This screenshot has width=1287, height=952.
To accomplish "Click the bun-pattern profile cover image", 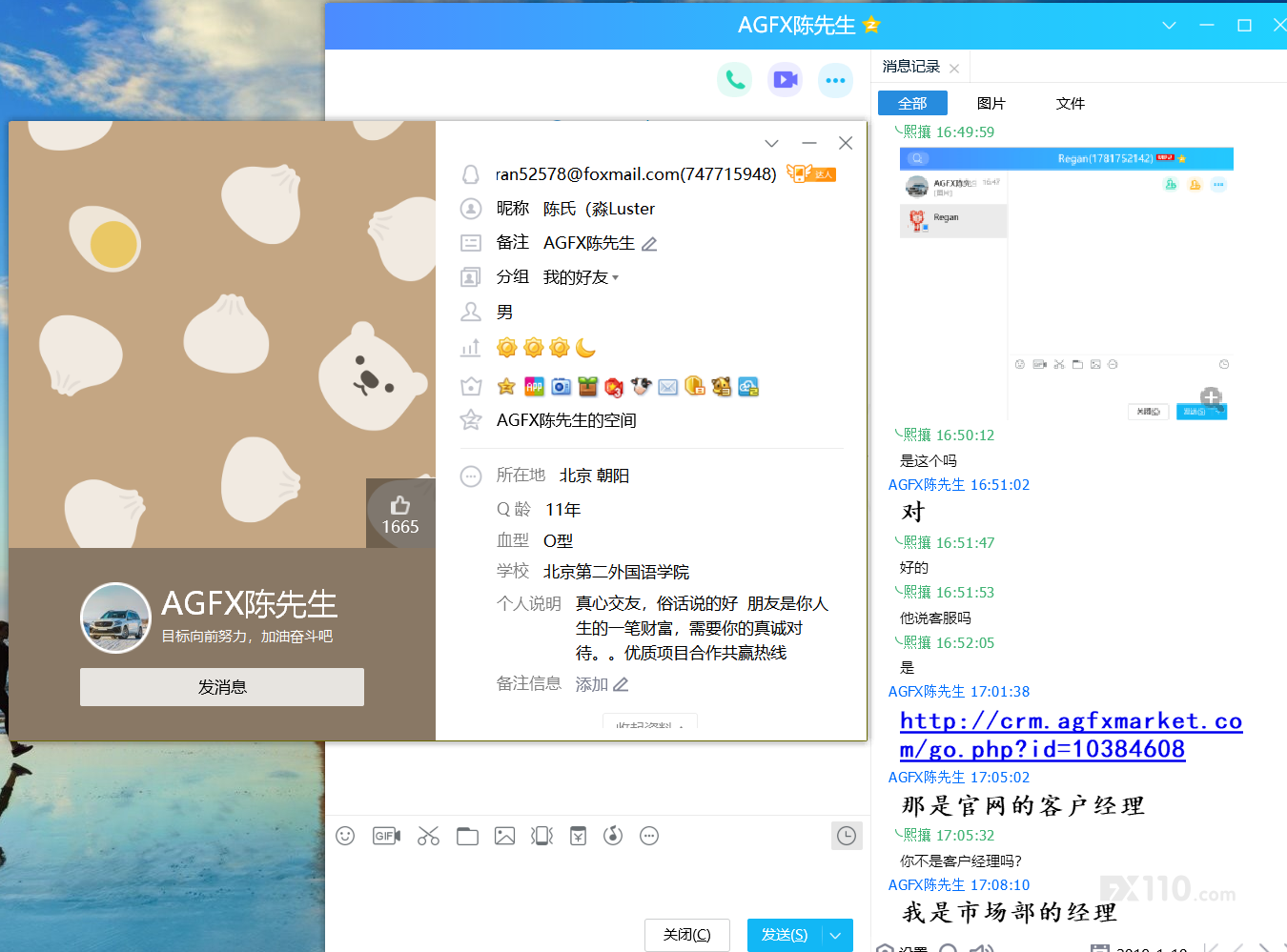I will pyautogui.click(x=222, y=334).
